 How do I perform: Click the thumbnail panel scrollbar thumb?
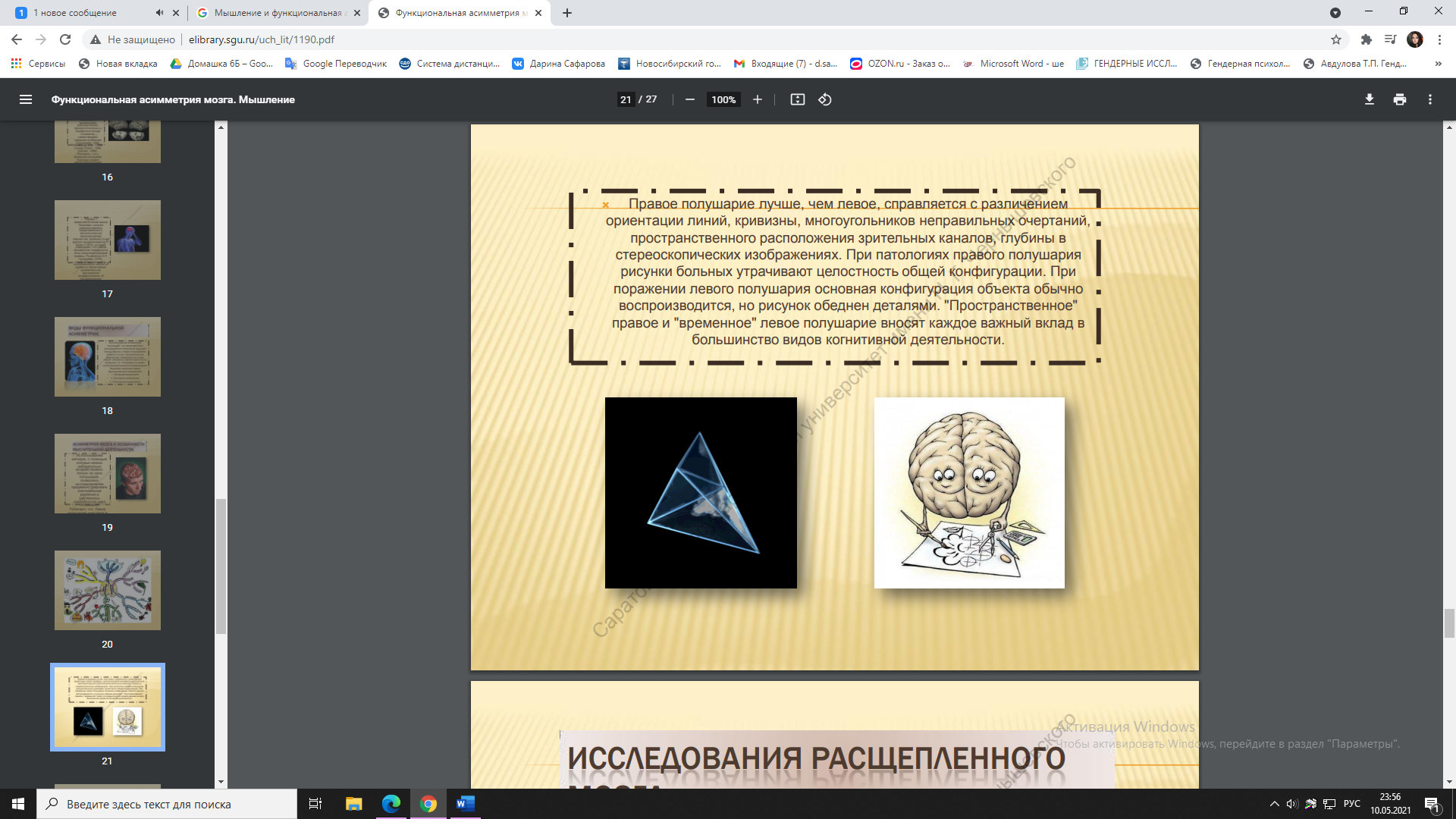pos(221,566)
